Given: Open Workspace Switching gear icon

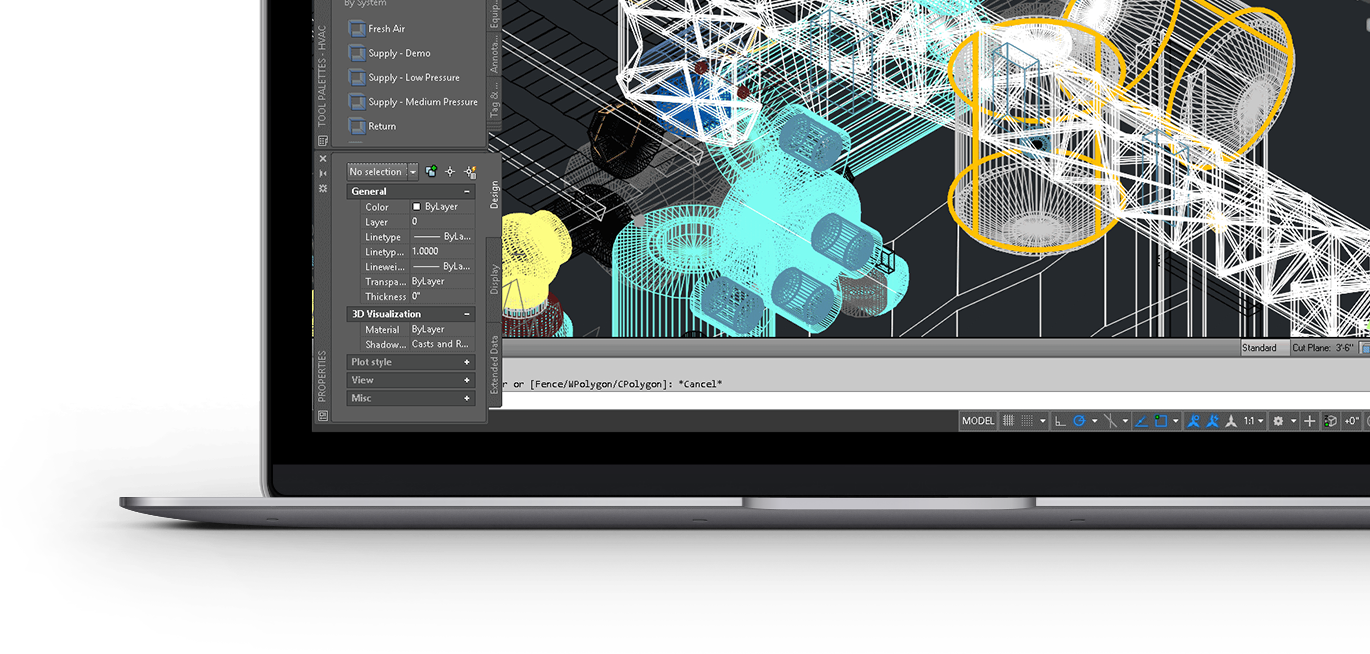Looking at the screenshot, I should (1278, 421).
